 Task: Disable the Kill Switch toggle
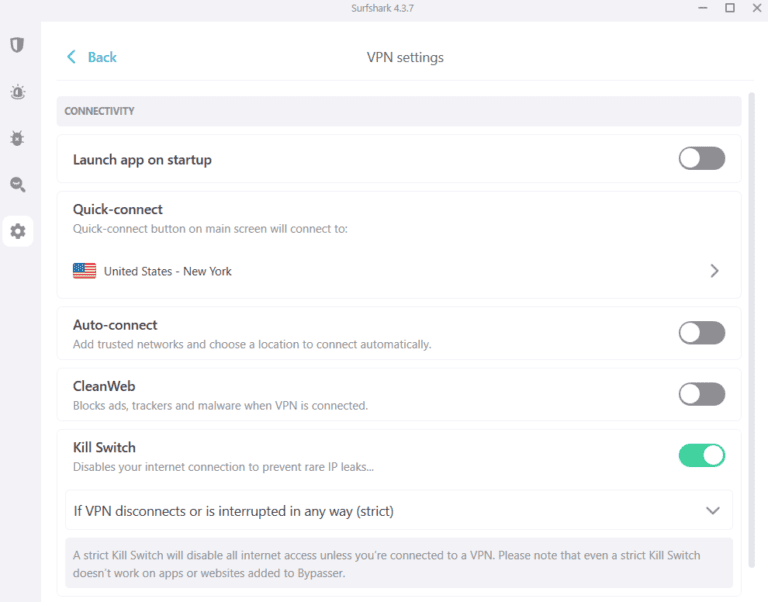pos(701,455)
